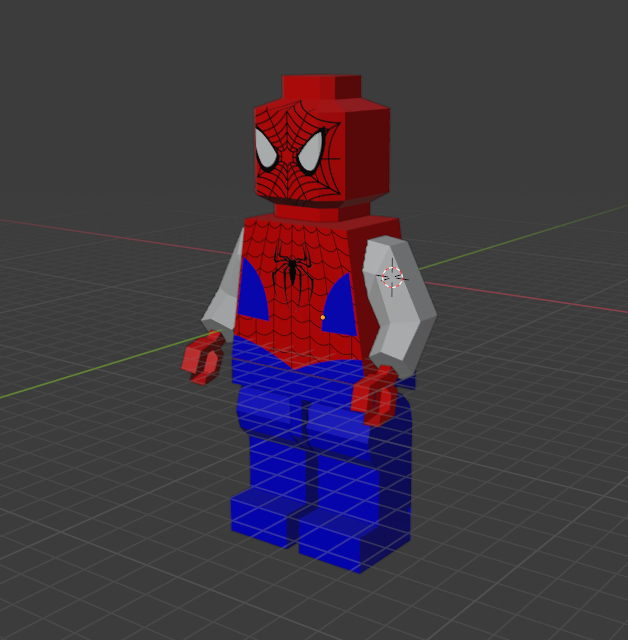Select the red stud atop the head
This screenshot has height=640, width=628.
click(322, 87)
